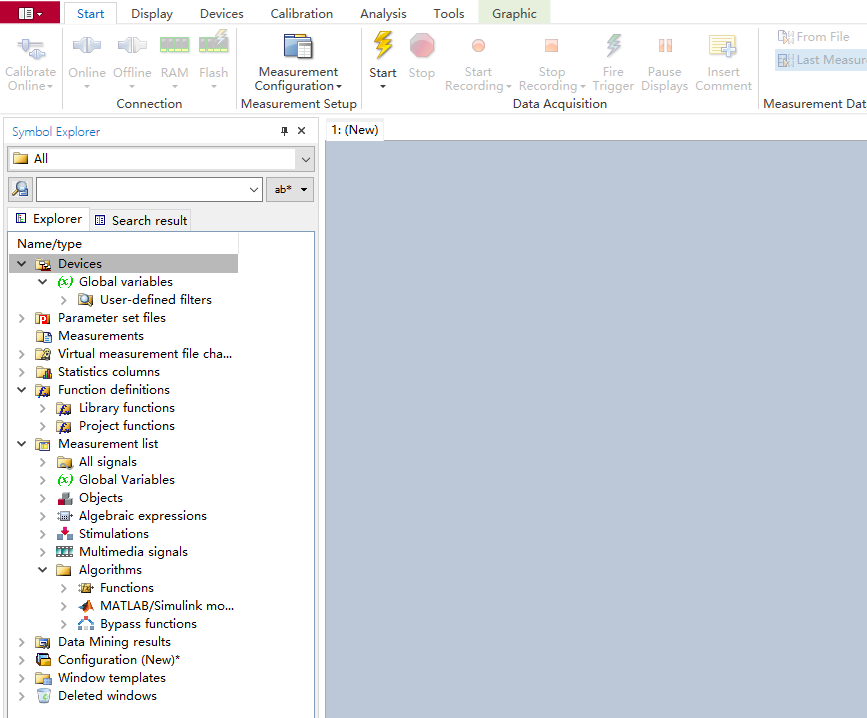This screenshot has height=718, width=867.
Task: Expand User-defined filters node
Action: point(64,300)
